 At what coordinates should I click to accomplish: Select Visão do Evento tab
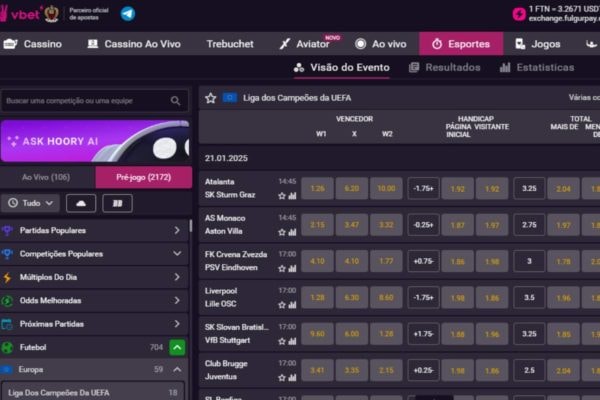pos(342,68)
